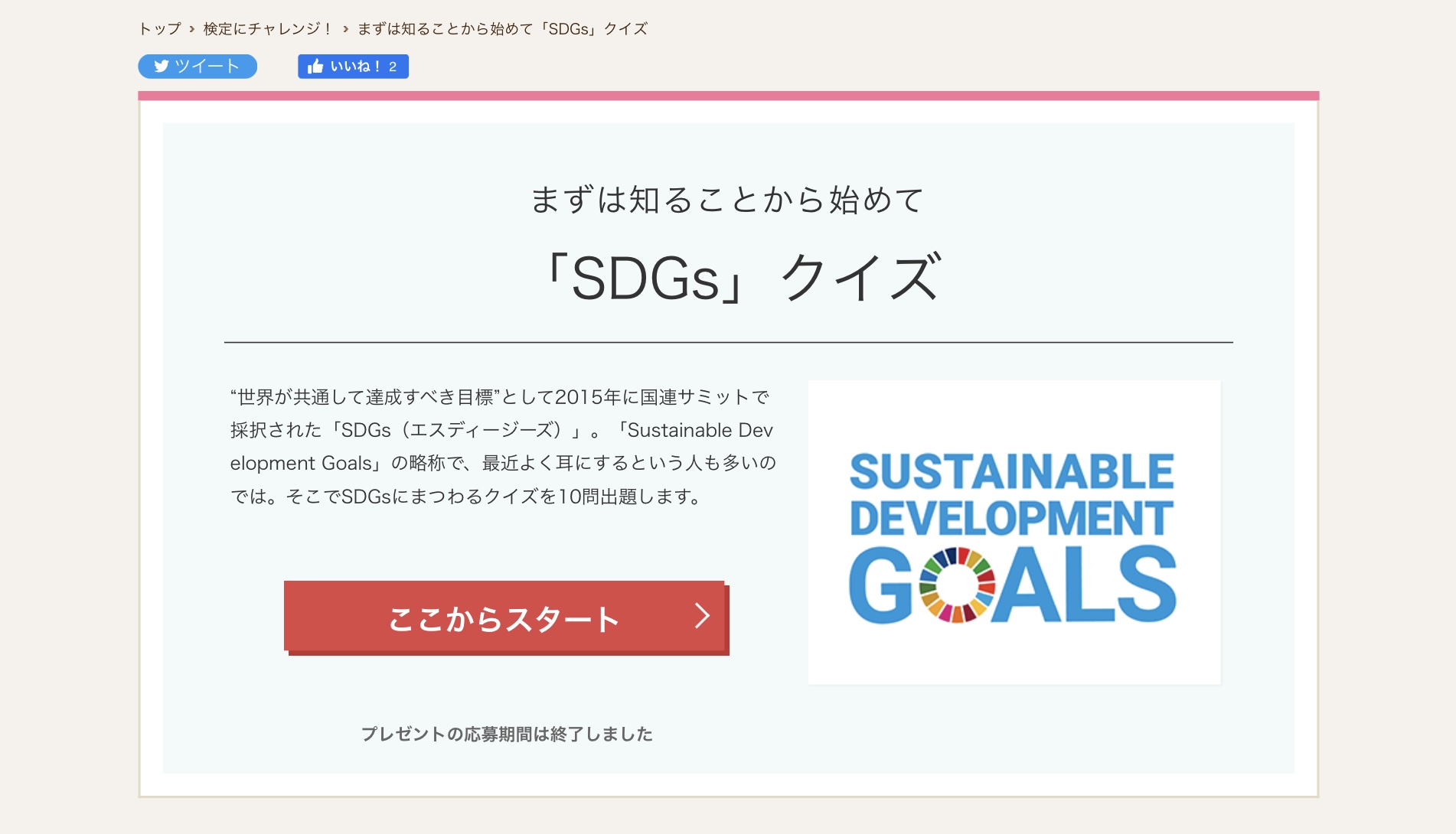The image size is (1456, 834).
Task: Click the description paragraph mentioning 2015年に国連サミット
Action: click(x=504, y=447)
